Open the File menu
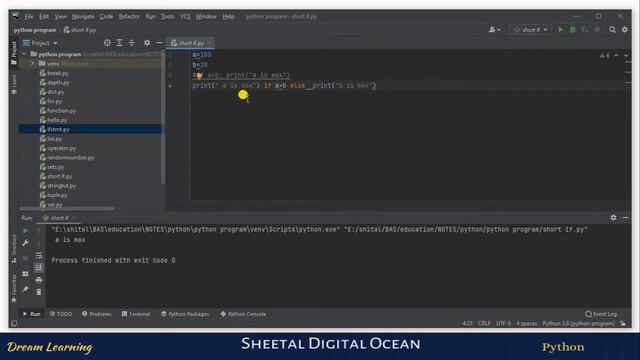Image resolution: width=640 pixels, height=360 pixels. [x=29, y=16]
